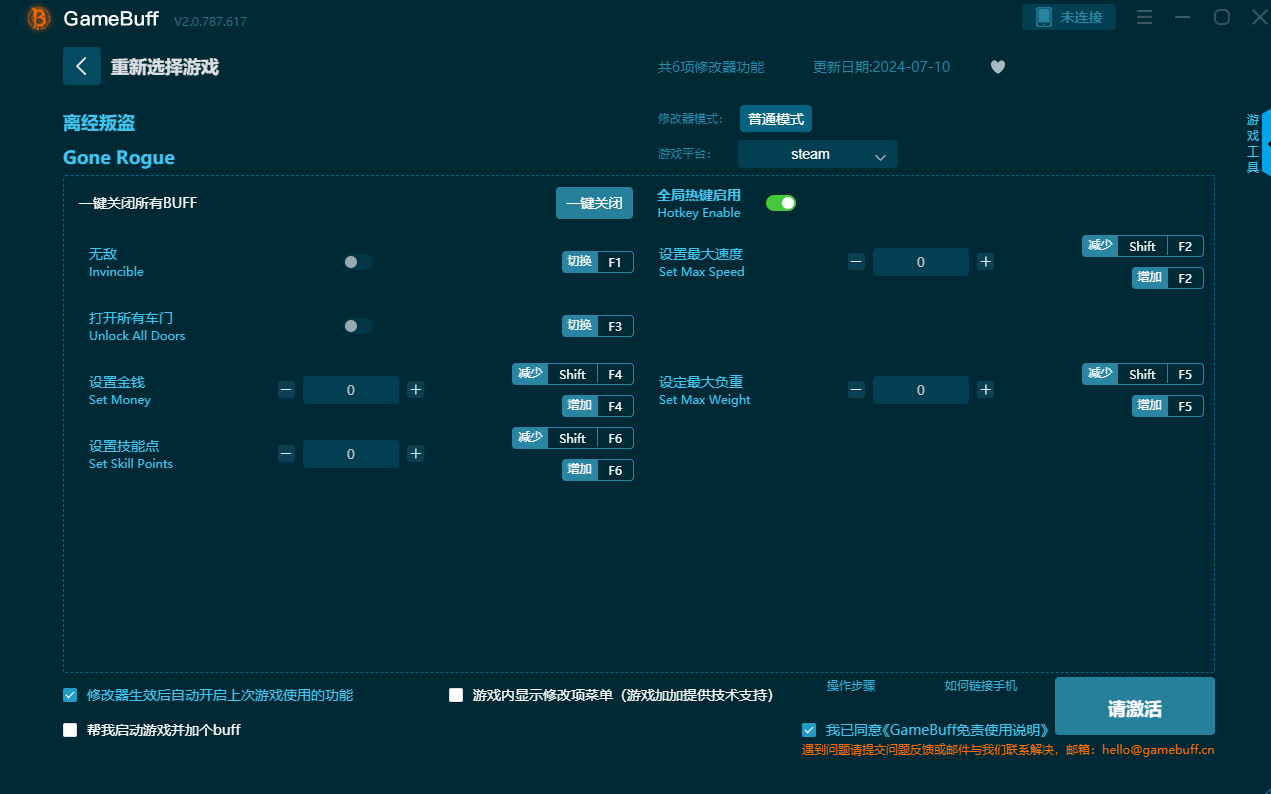Check the launch game and add buff box
Screen dimensions: 1271x794
(70, 730)
